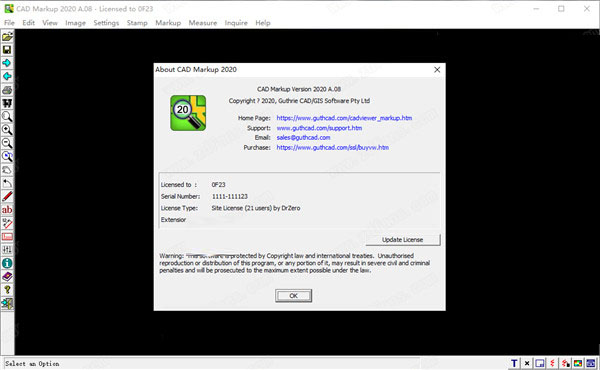Screen dimensions: 600x370
Task: Open the Measure menu
Action: point(202,23)
